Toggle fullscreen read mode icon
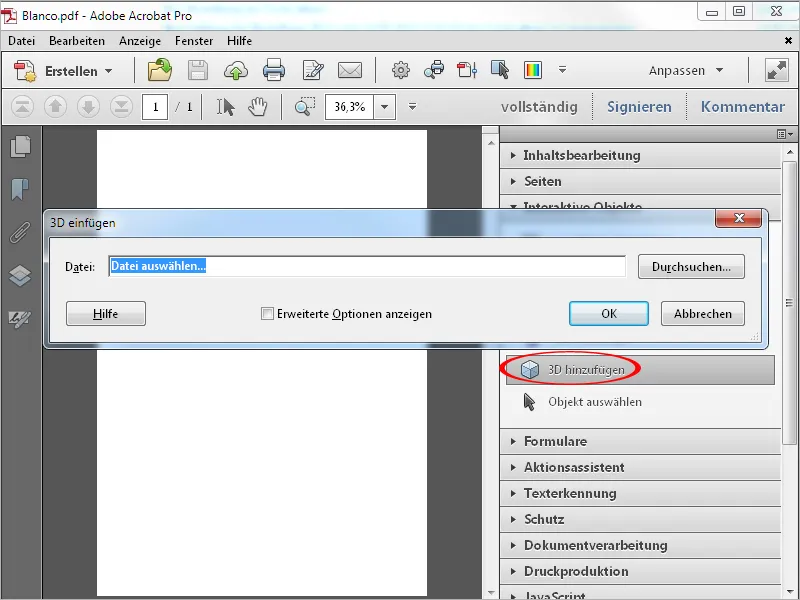Image resolution: width=800 pixels, height=600 pixels. [777, 70]
